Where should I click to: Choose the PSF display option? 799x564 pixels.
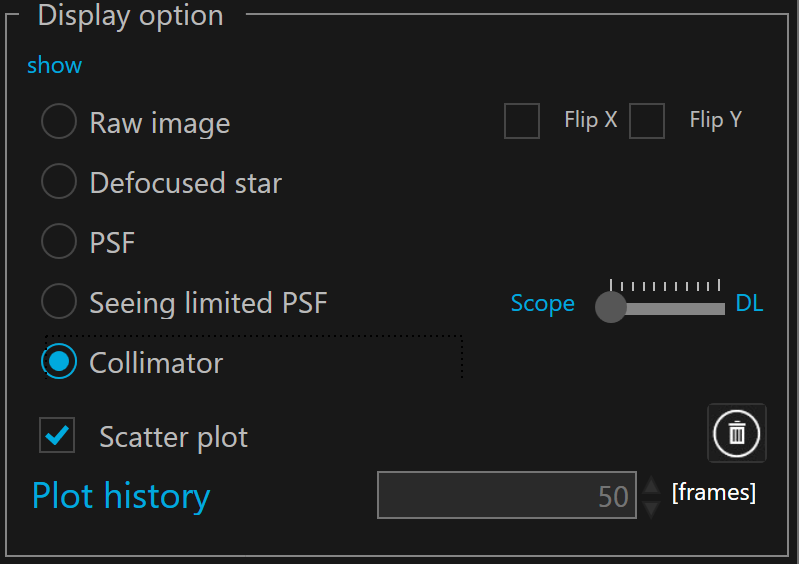point(59,242)
